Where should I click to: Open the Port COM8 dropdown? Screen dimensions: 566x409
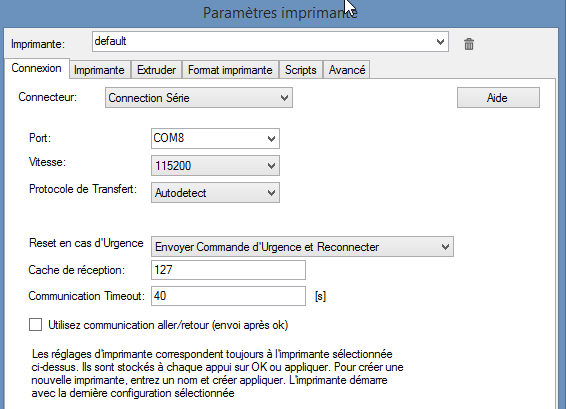215,138
